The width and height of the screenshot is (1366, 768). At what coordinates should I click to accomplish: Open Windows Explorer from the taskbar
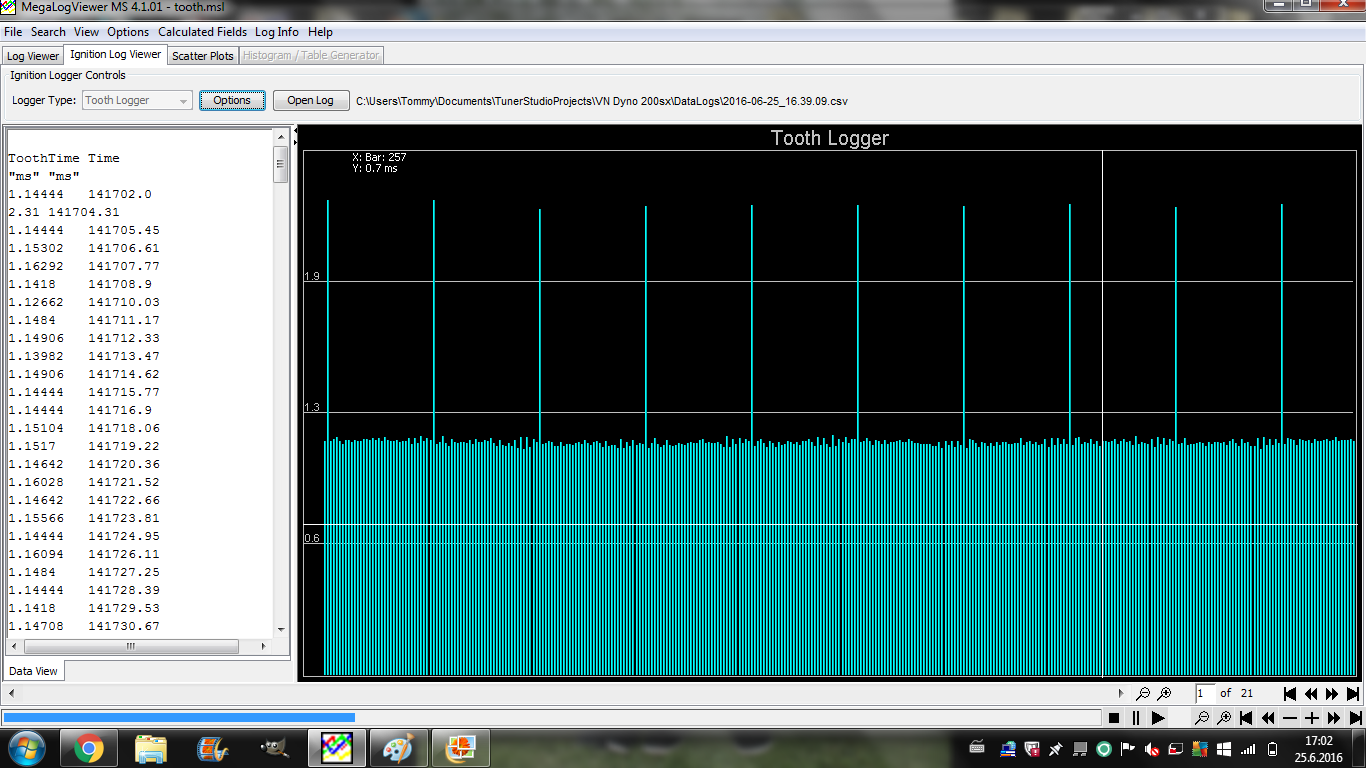click(151, 748)
